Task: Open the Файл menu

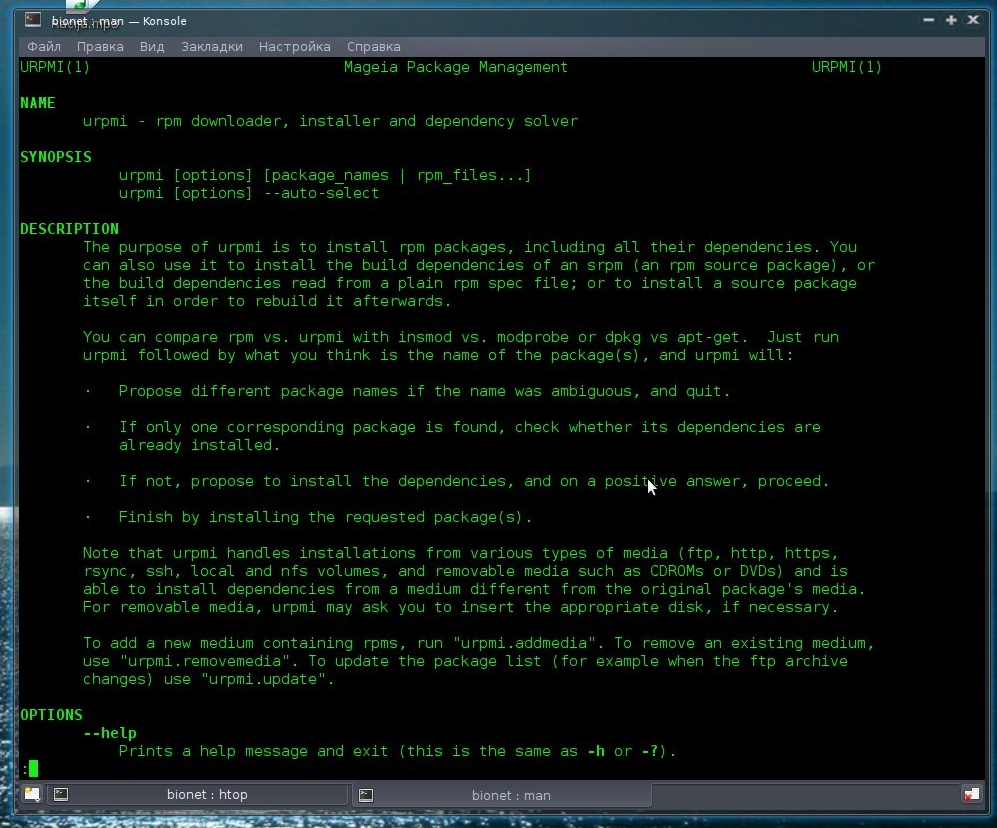Action: pyautogui.click(x=44, y=46)
